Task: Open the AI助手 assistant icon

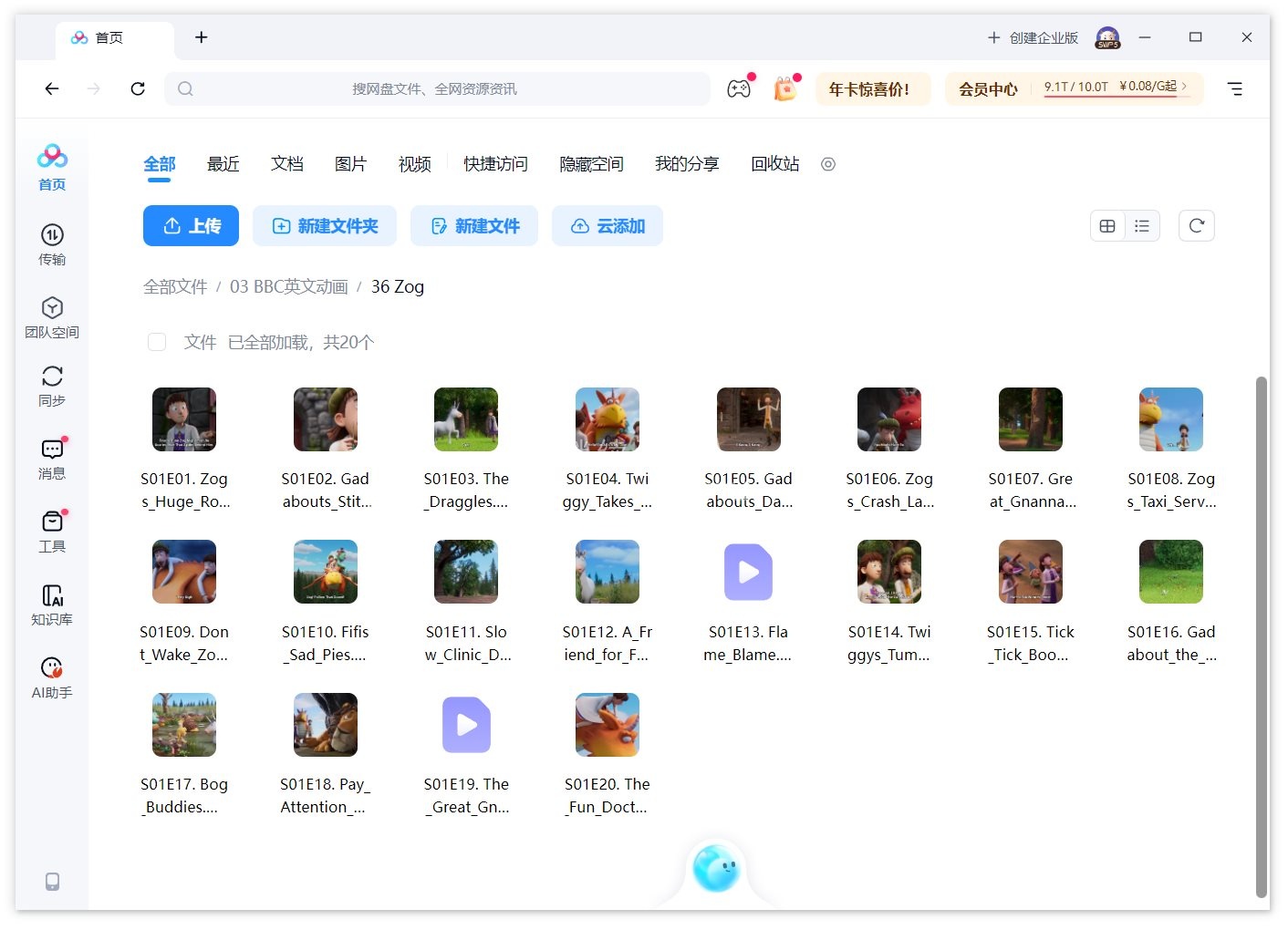Action: pos(52,677)
